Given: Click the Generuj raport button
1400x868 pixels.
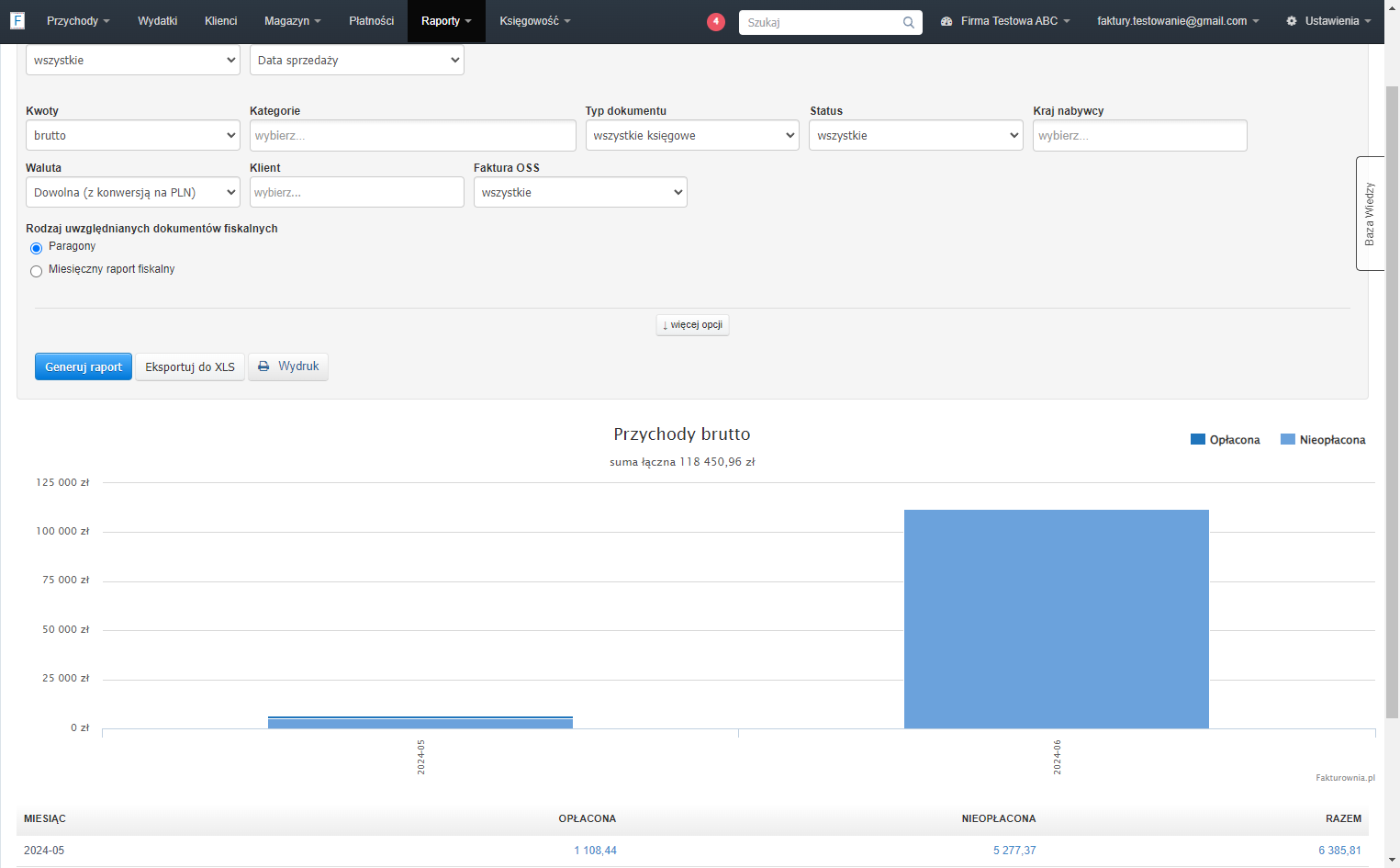Looking at the screenshot, I should tap(84, 366).
